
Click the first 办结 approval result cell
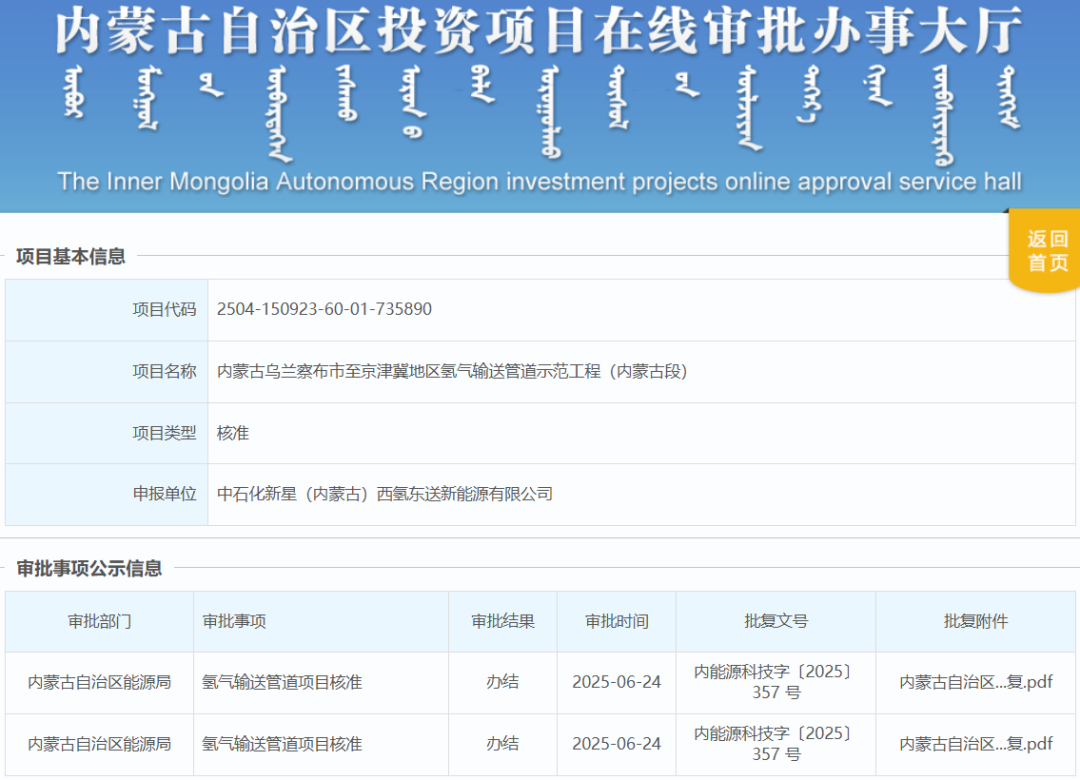point(502,681)
